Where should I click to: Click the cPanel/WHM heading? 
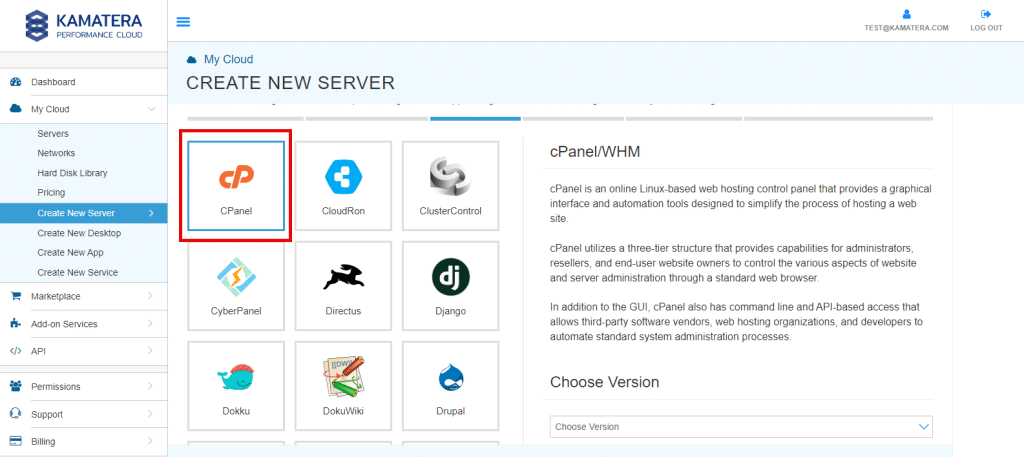[595, 152]
